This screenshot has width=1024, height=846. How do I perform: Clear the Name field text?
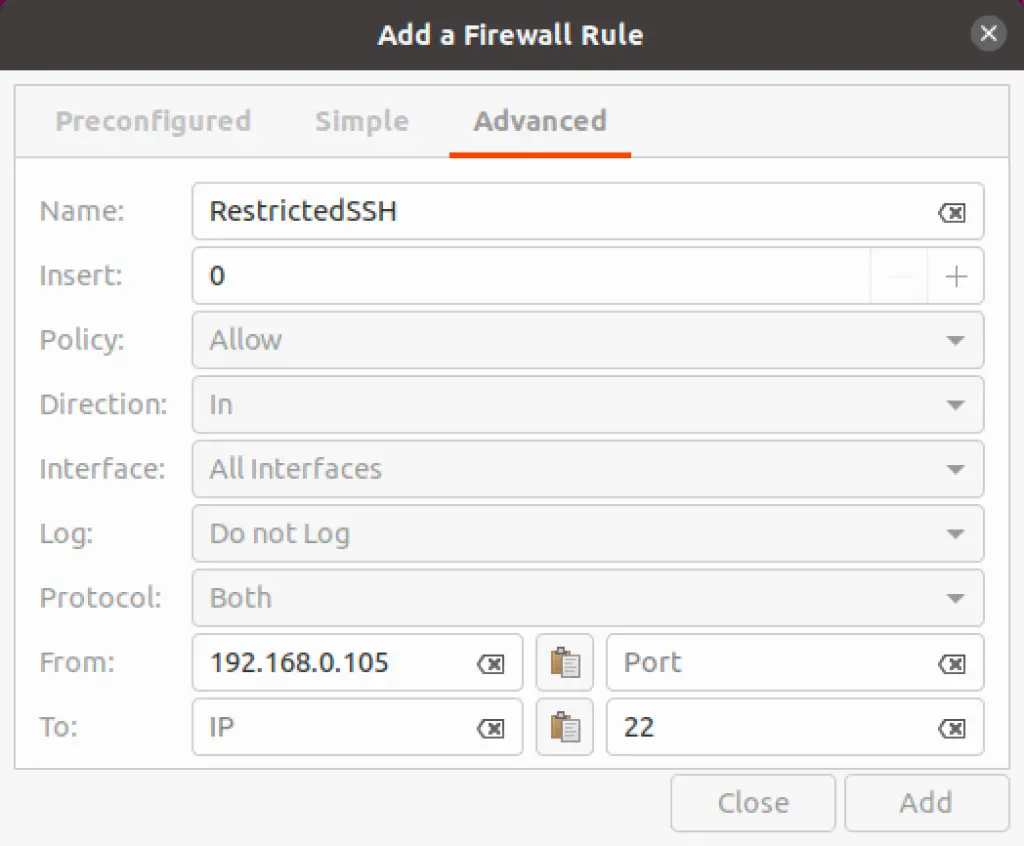click(952, 212)
